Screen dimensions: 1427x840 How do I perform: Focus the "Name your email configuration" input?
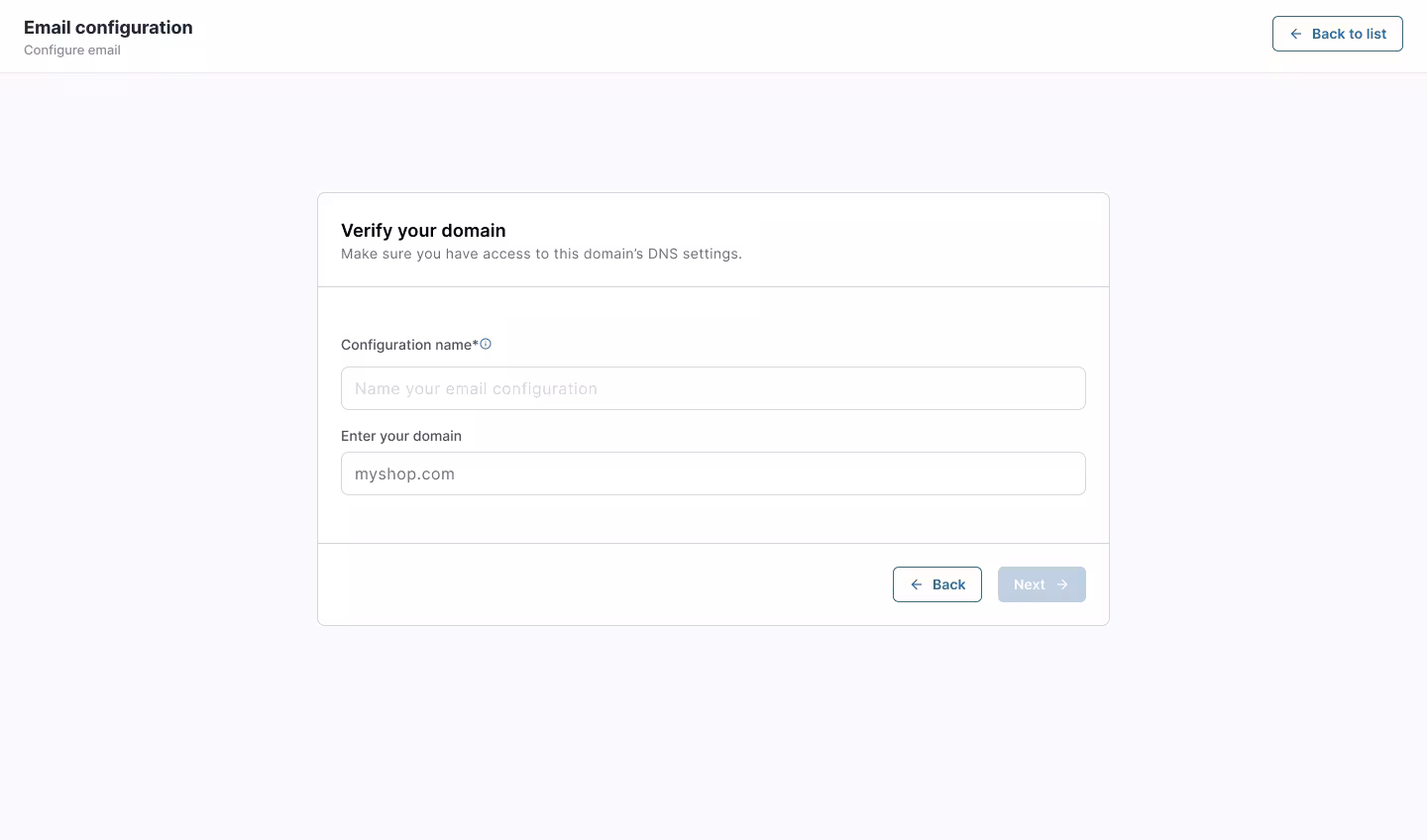tap(713, 388)
